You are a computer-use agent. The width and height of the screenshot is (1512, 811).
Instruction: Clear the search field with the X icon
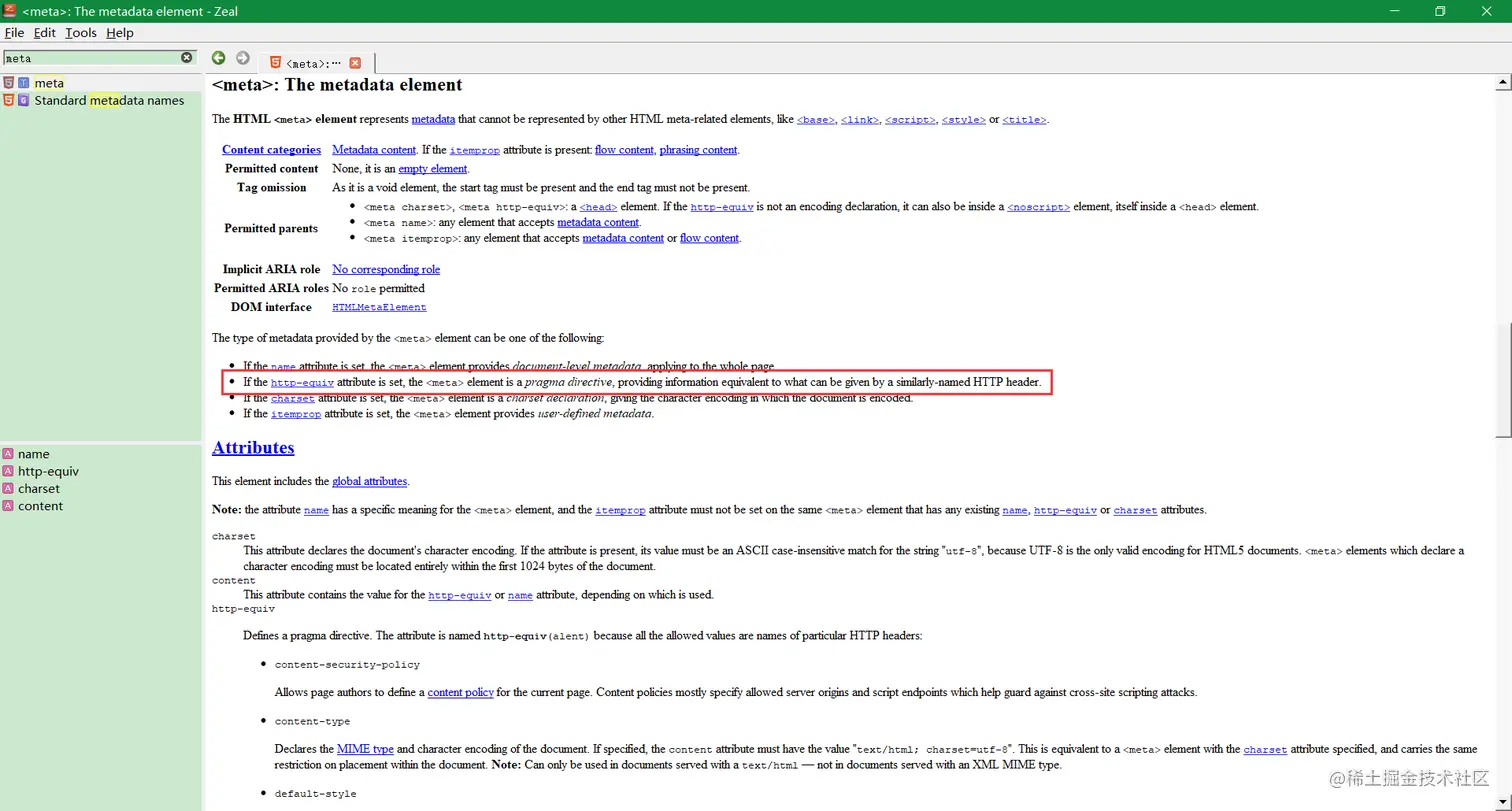tap(187, 58)
